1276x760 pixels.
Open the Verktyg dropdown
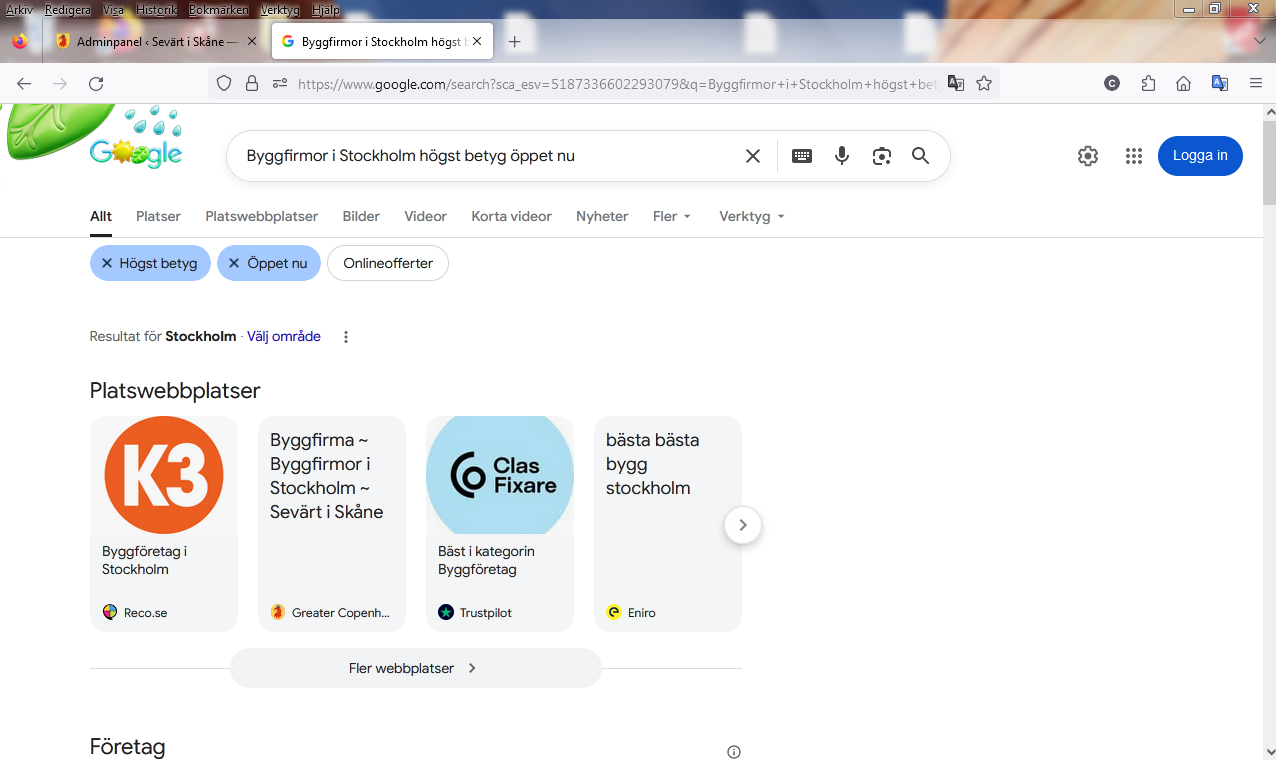pyautogui.click(x=751, y=216)
